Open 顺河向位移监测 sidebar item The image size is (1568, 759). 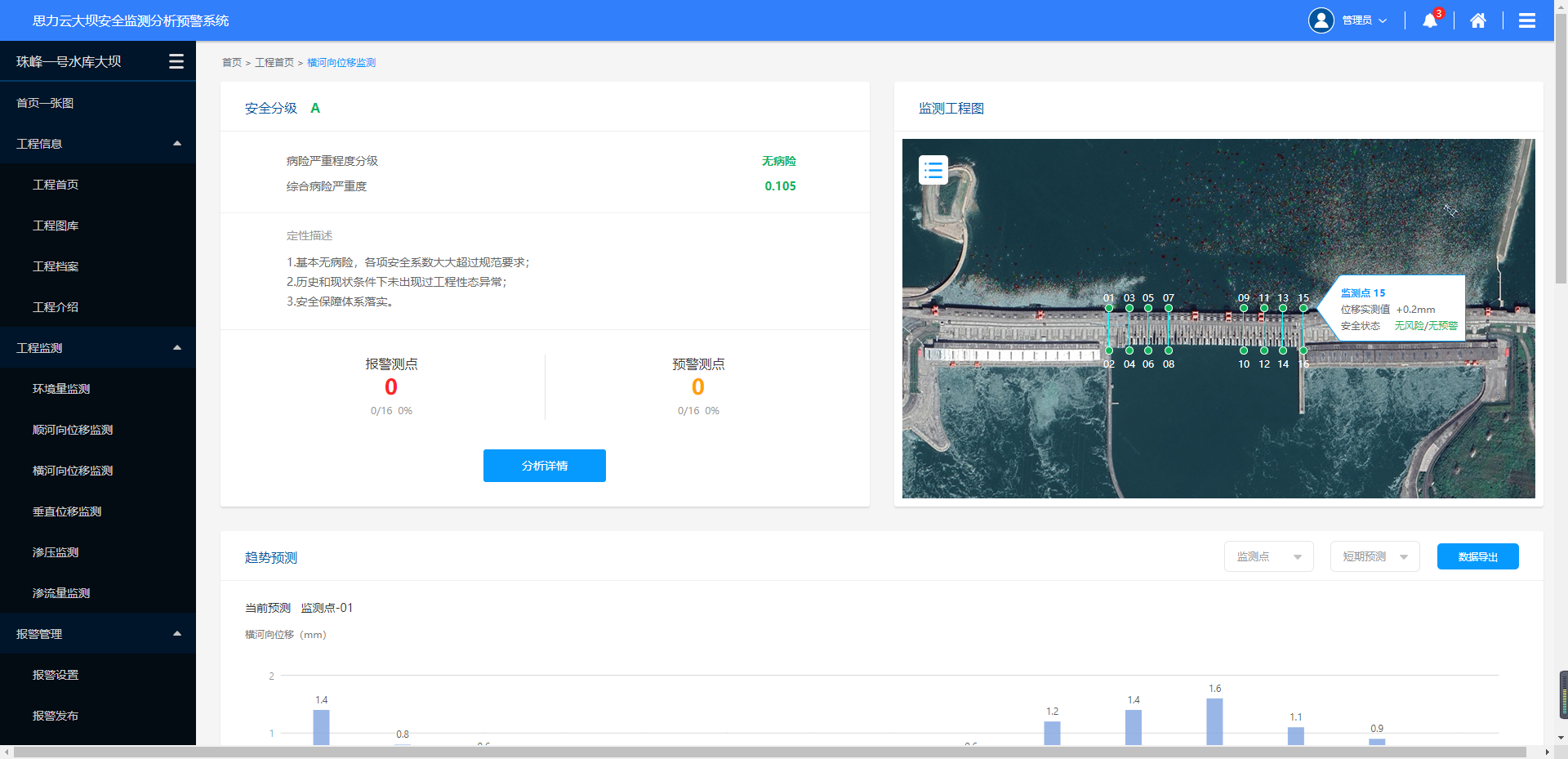tap(98, 429)
